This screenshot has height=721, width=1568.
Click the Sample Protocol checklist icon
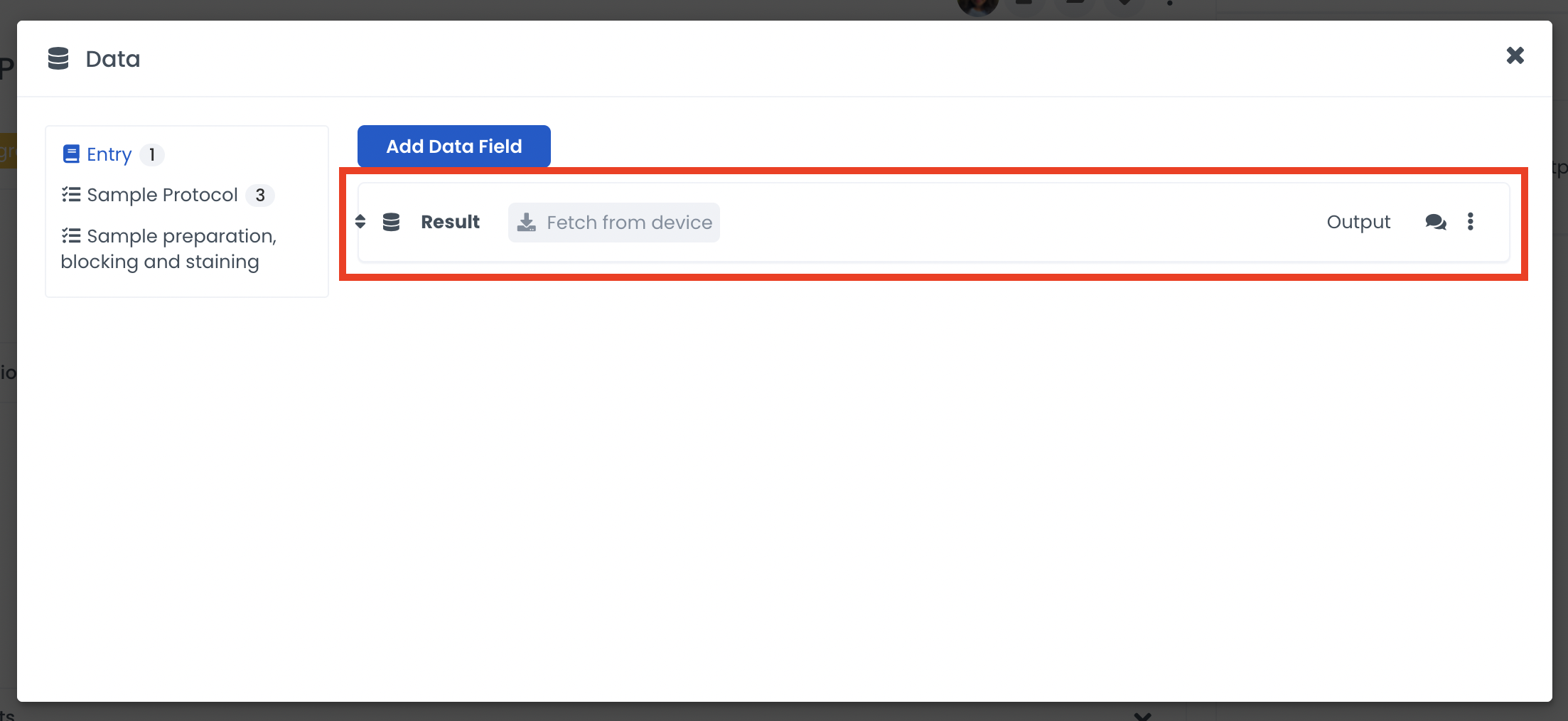71,195
